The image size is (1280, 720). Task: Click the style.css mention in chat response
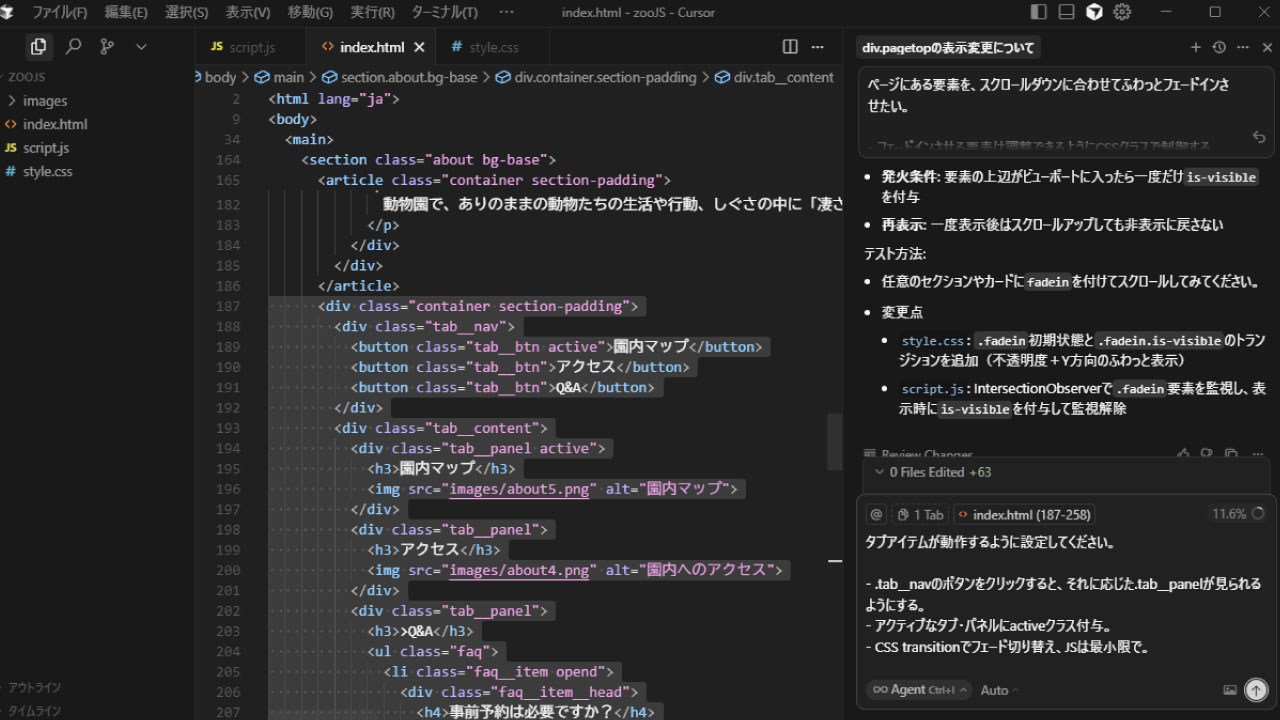coord(933,341)
